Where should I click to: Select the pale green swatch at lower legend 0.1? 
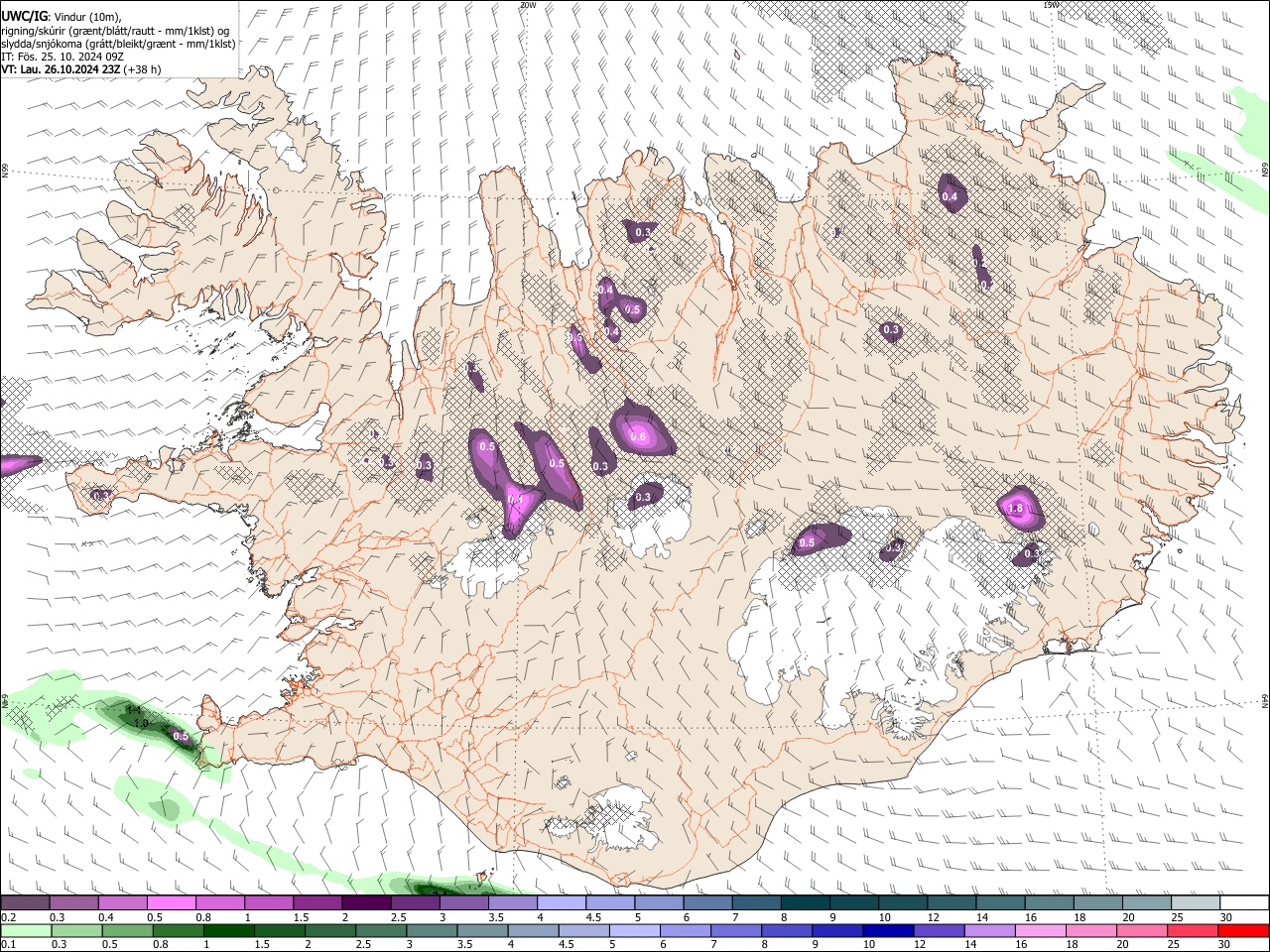click(25, 930)
